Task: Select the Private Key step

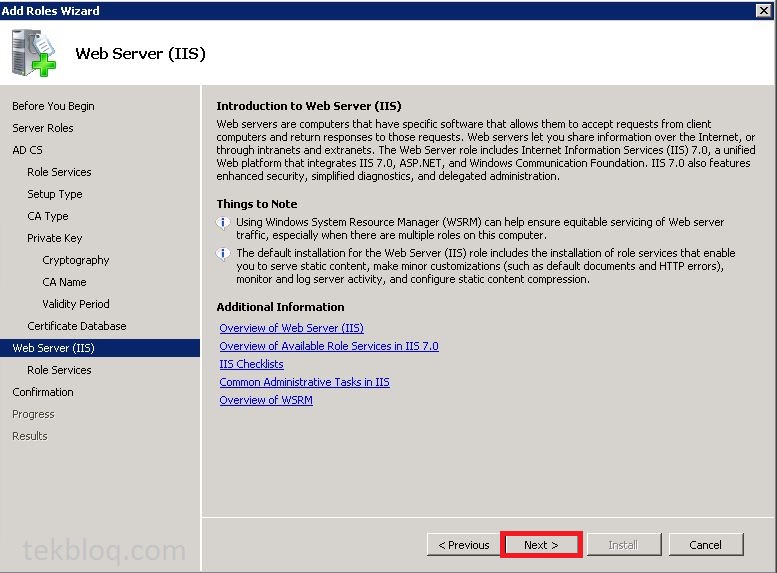Action: coord(55,238)
